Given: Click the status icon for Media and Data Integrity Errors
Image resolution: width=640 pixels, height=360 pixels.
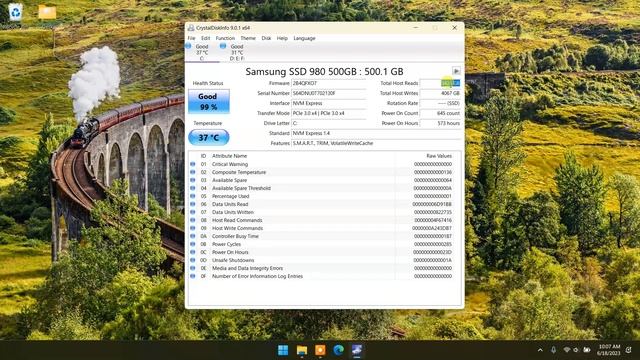Looking at the screenshot, I should 193,268.
